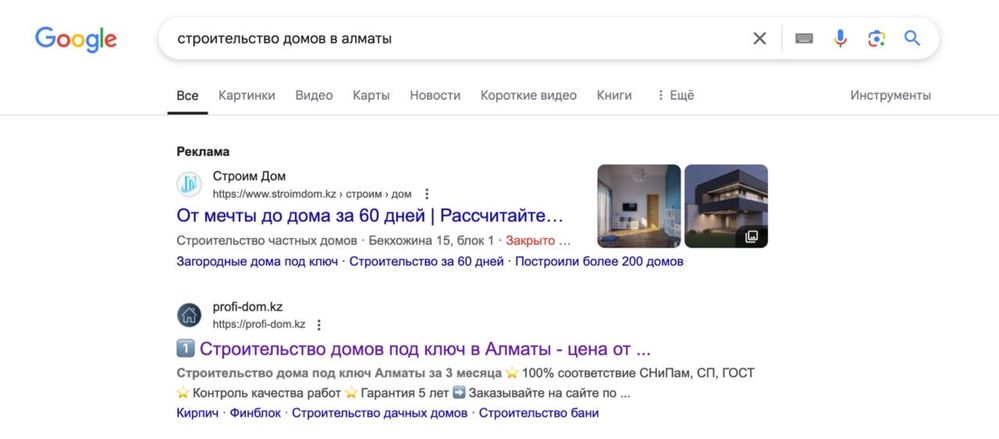The image size is (999, 439).
Task: Click the 'Реклама' label
Action: (x=203, y=152)
